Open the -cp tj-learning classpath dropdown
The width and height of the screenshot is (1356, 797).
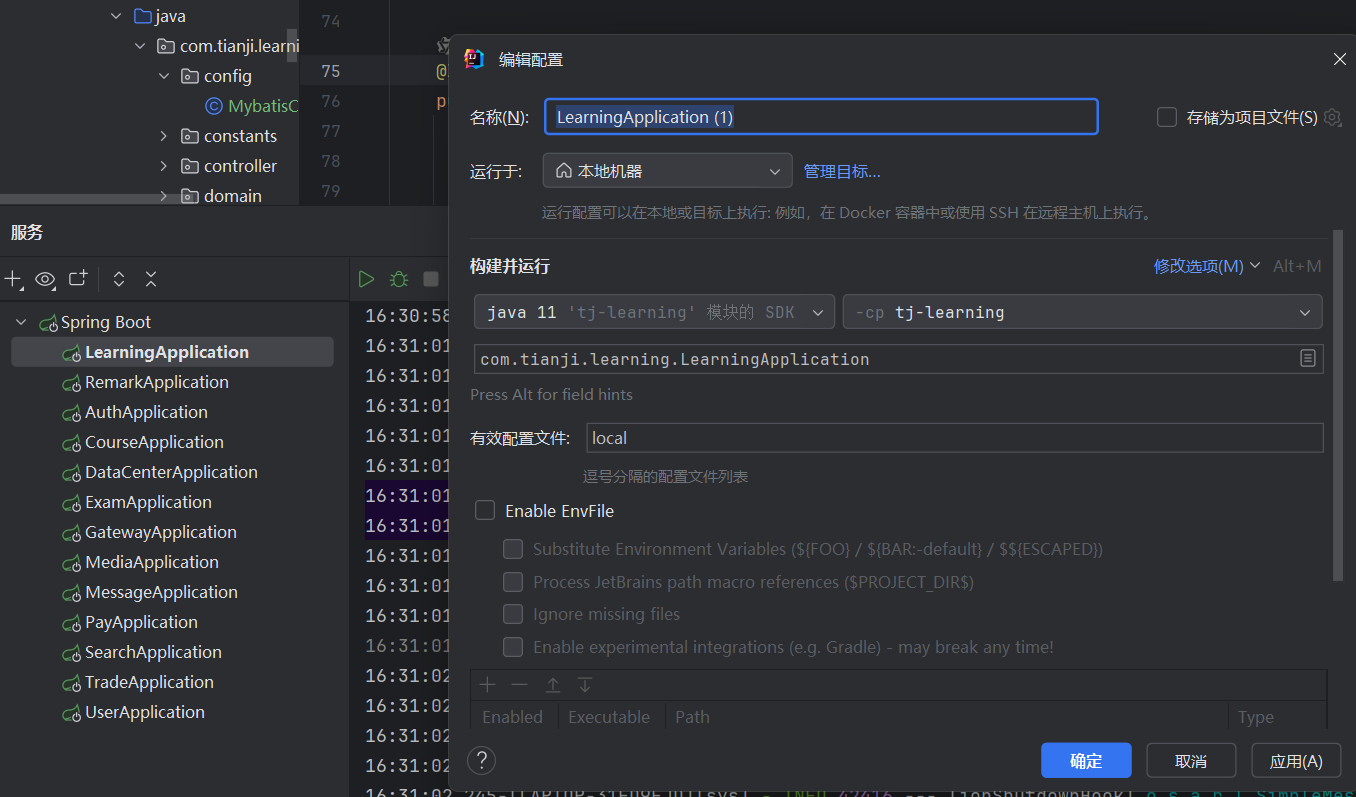pos(1083,312)
